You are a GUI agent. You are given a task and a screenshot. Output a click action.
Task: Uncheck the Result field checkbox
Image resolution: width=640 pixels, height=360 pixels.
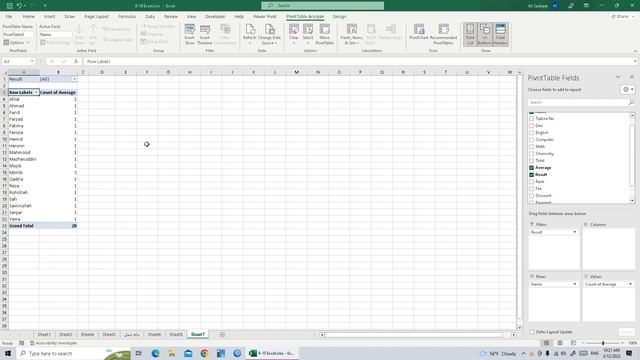coord(531,175)
